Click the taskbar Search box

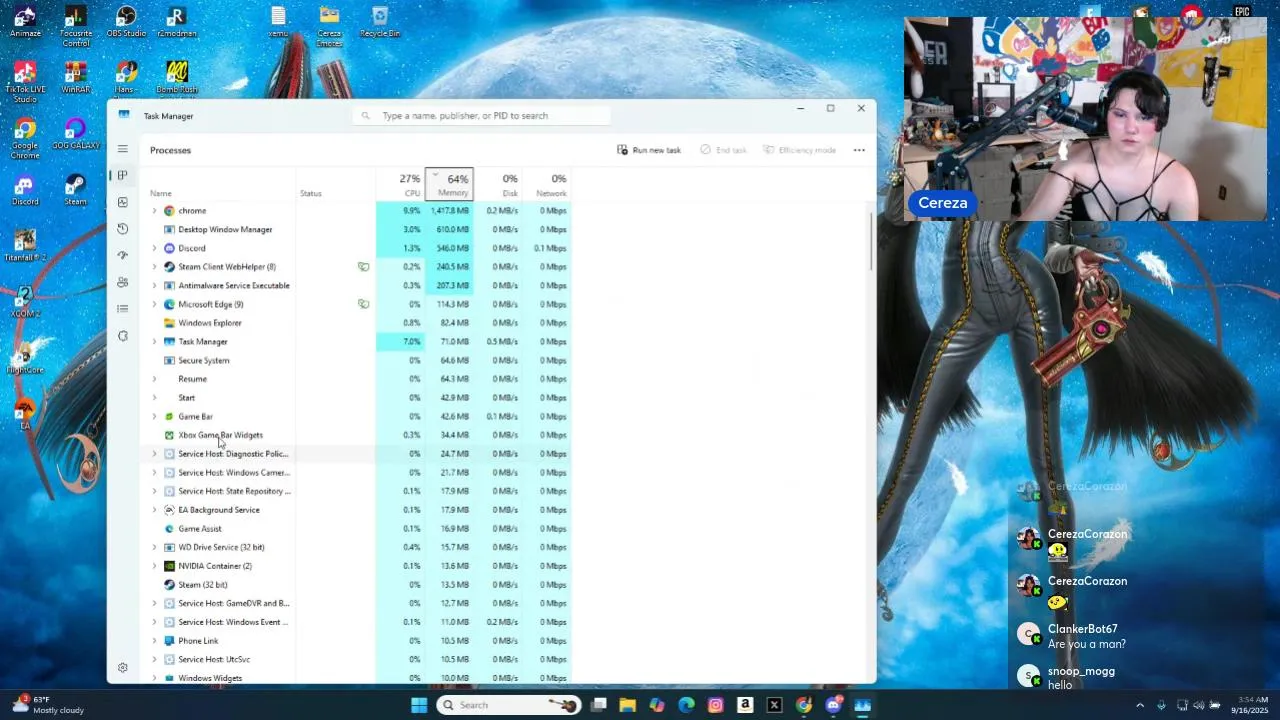(x=510, y=705)
